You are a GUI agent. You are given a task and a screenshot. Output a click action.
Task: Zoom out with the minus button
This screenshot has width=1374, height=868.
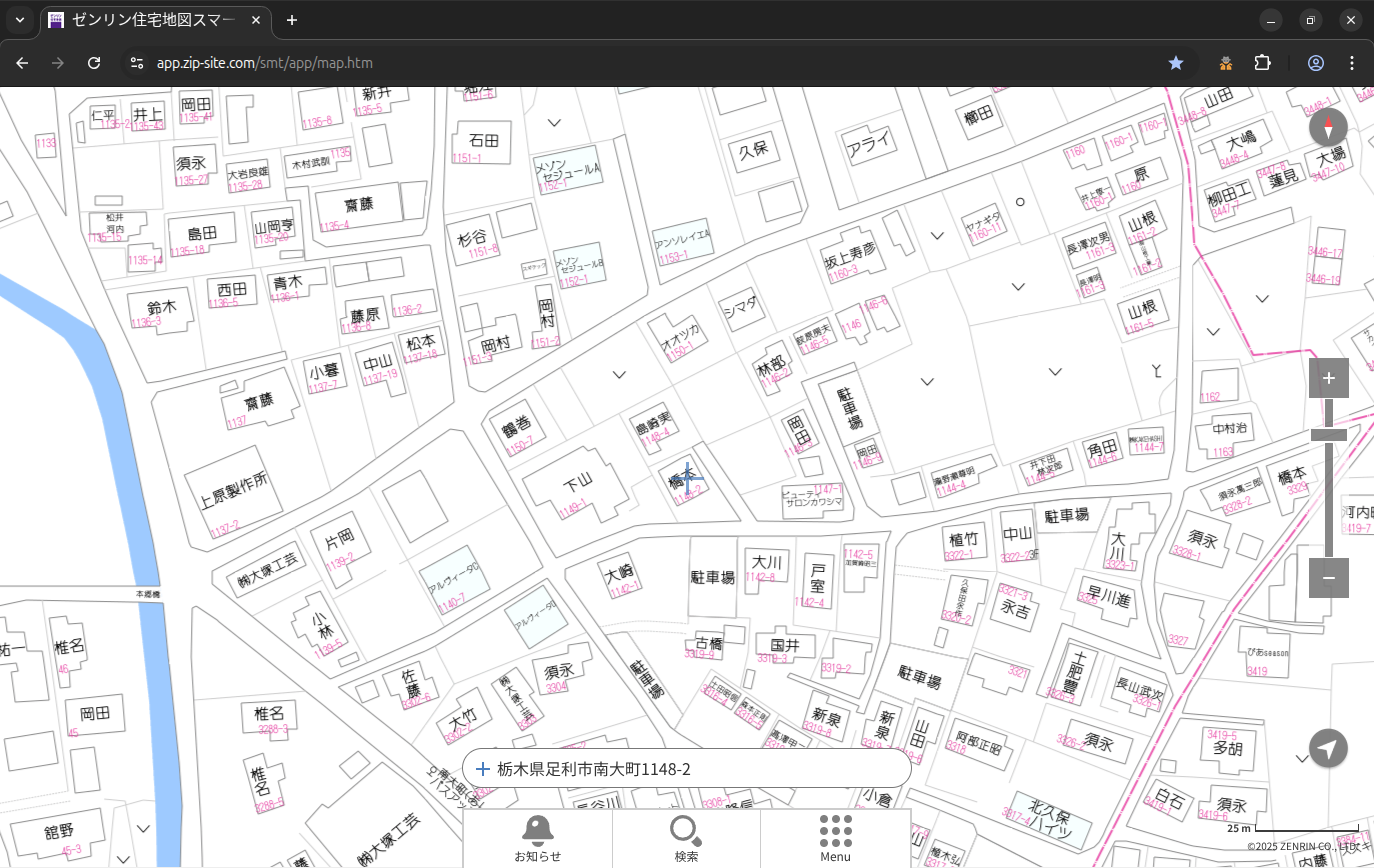pos(1328,578)
